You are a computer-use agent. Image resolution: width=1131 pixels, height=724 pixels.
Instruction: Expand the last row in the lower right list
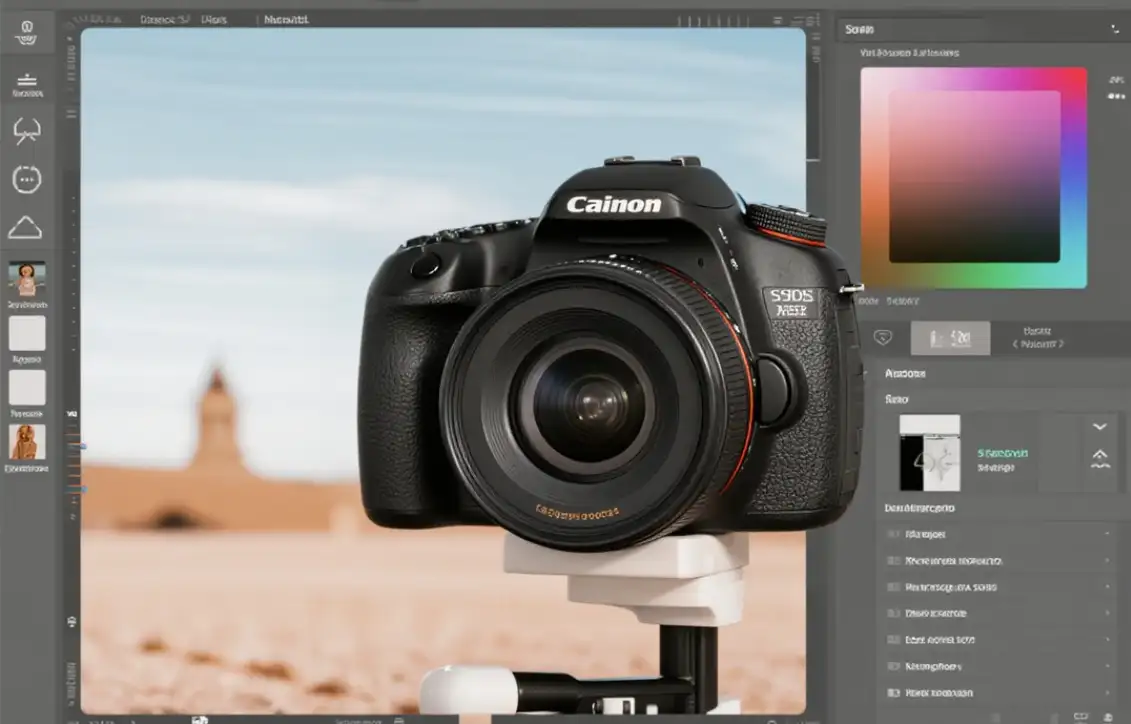1000,693
